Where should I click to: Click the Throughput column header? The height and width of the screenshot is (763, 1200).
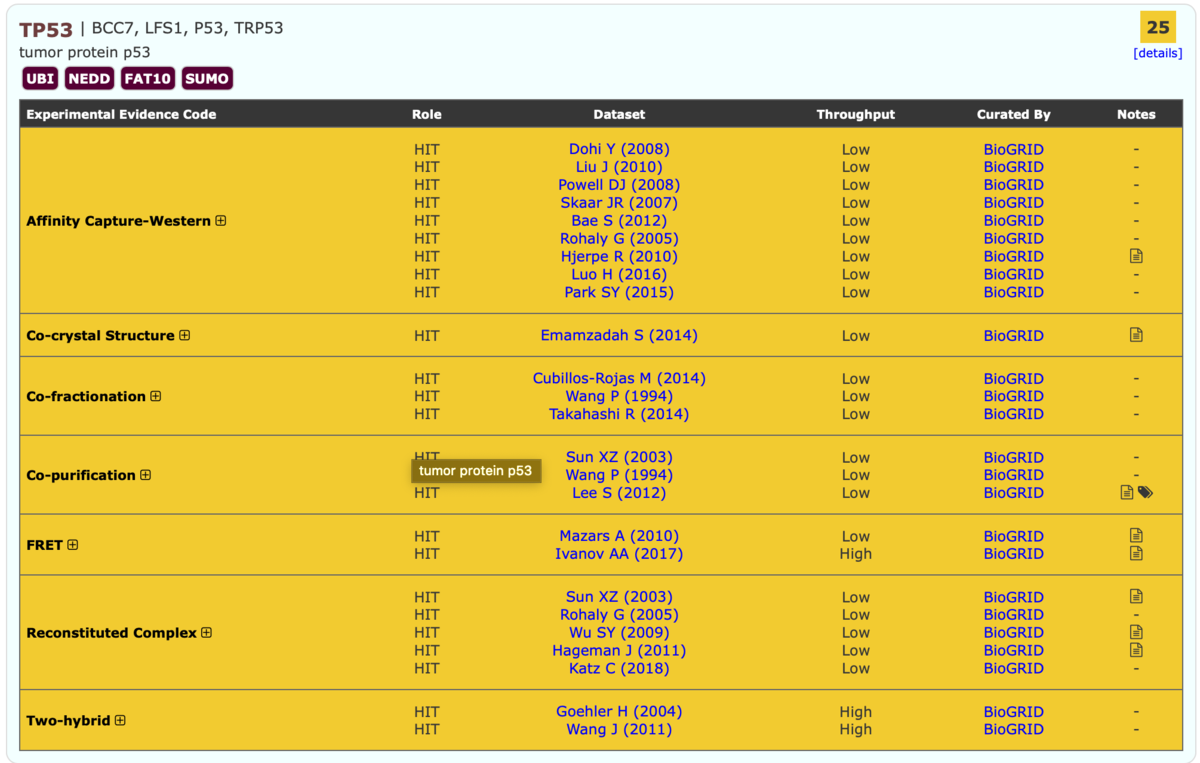tap(855, 114)
